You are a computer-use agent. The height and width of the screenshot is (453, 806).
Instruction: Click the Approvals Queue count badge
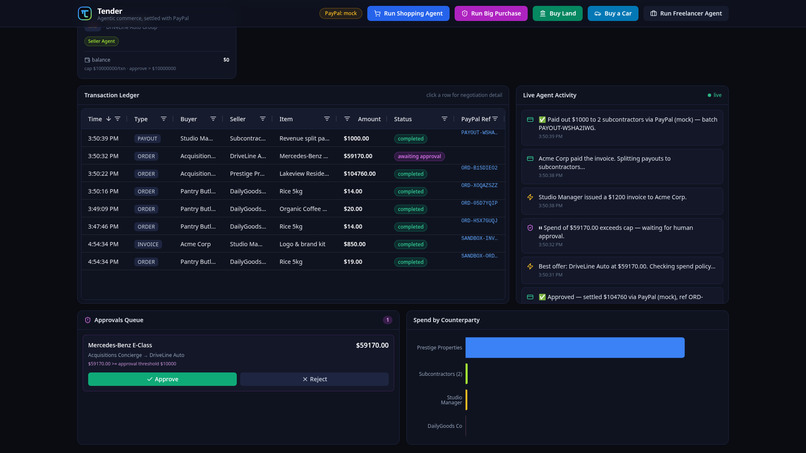coord(388,320)
